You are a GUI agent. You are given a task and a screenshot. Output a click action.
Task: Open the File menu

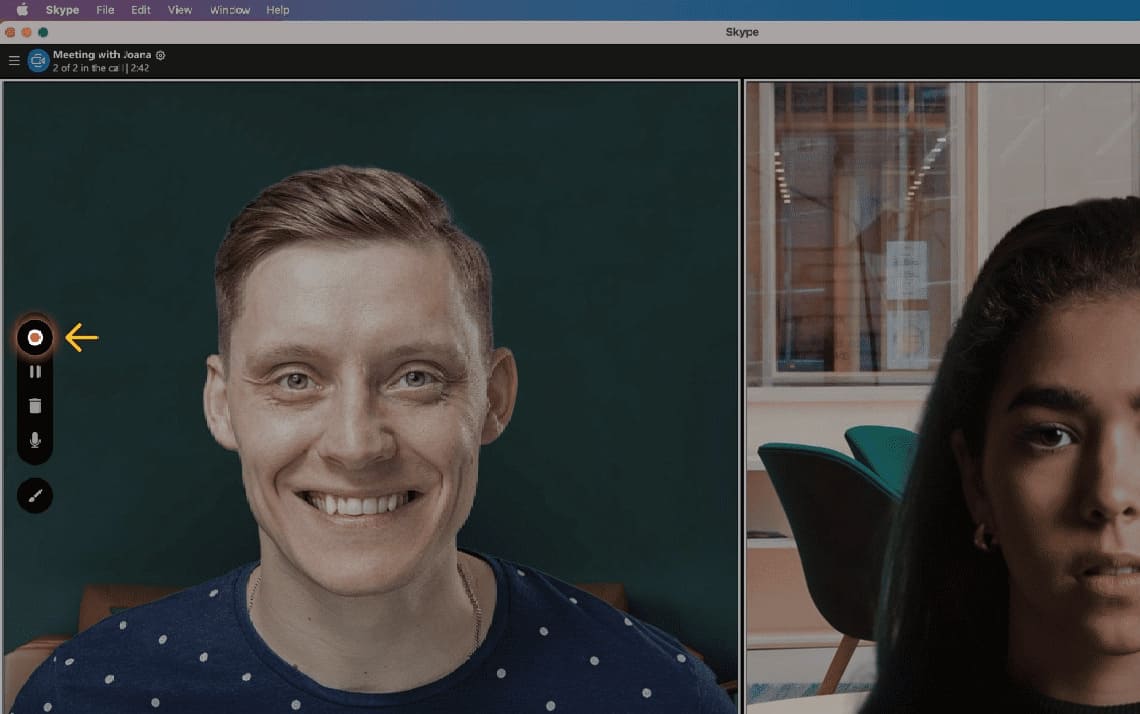[x=104, y=10]
